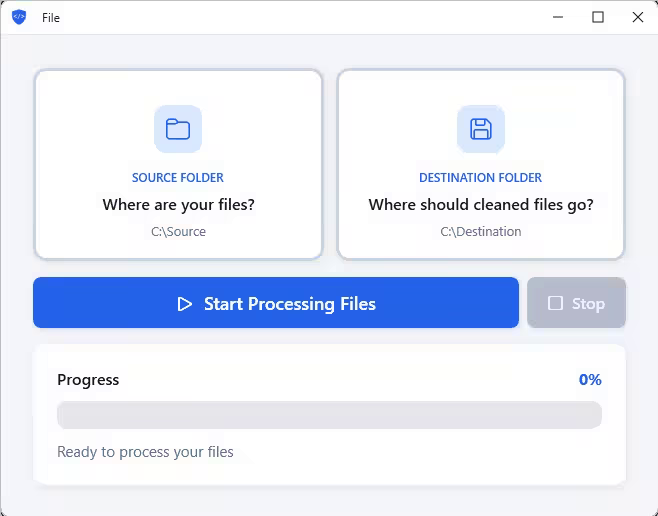Click the floppy disk save icon
The height and width of the screenshot is (516, 658).
click(481, 129)
